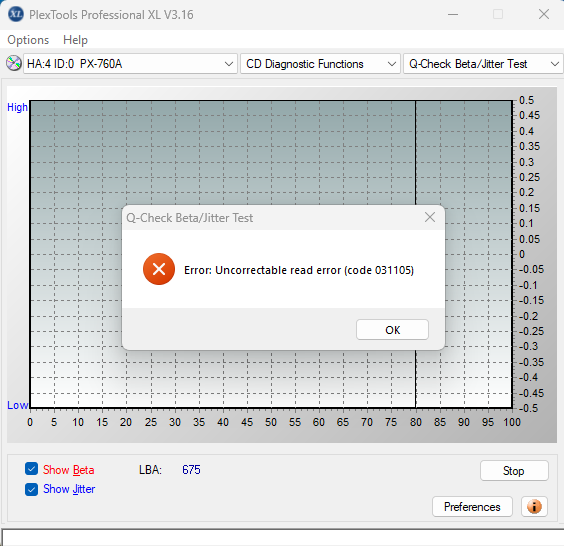This screenshot has width=564, height=546.
Task: Open the Preferences button
Action: tap(472, 506)
